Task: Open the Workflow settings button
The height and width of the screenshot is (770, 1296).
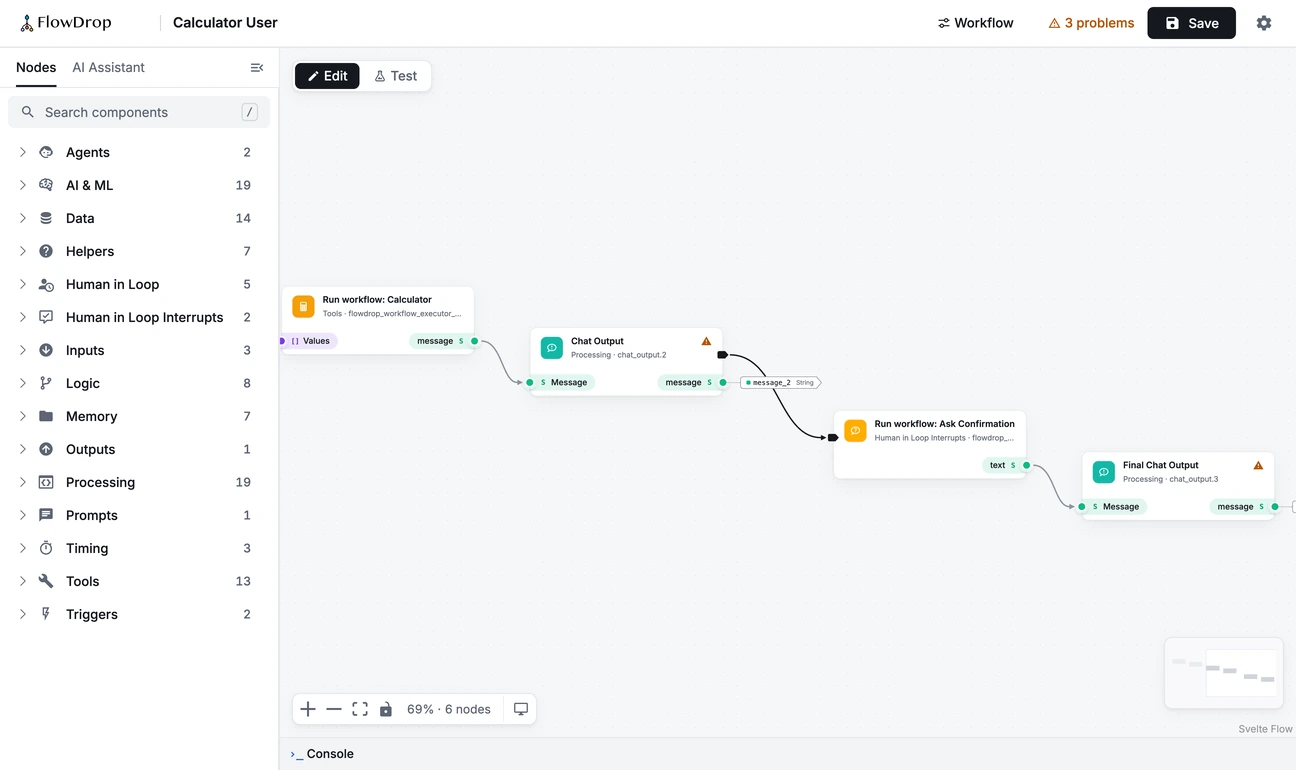Action: pyautogui.click(x=975, y=23)
